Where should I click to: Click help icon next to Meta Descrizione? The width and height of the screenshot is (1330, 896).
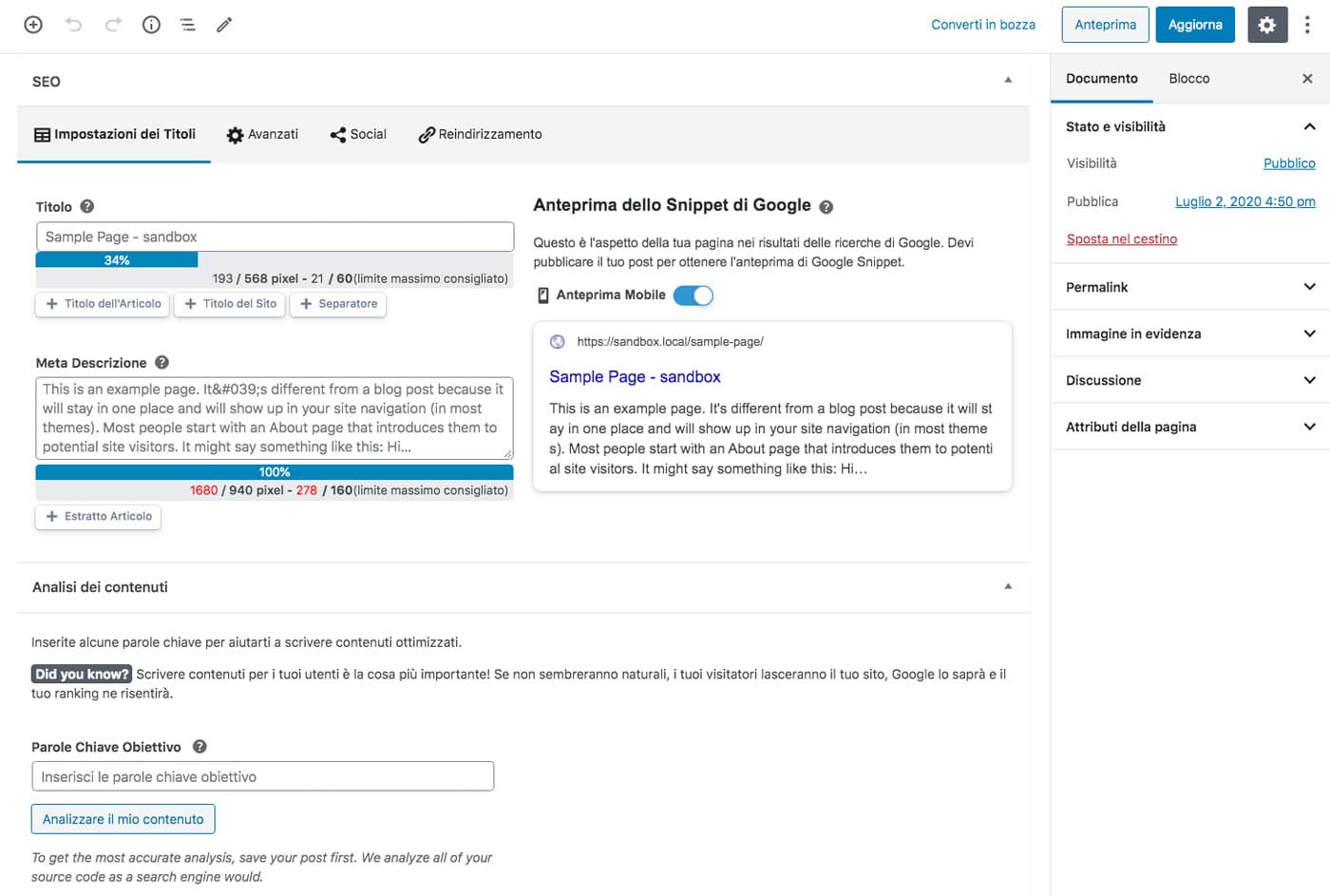point(161,362)
